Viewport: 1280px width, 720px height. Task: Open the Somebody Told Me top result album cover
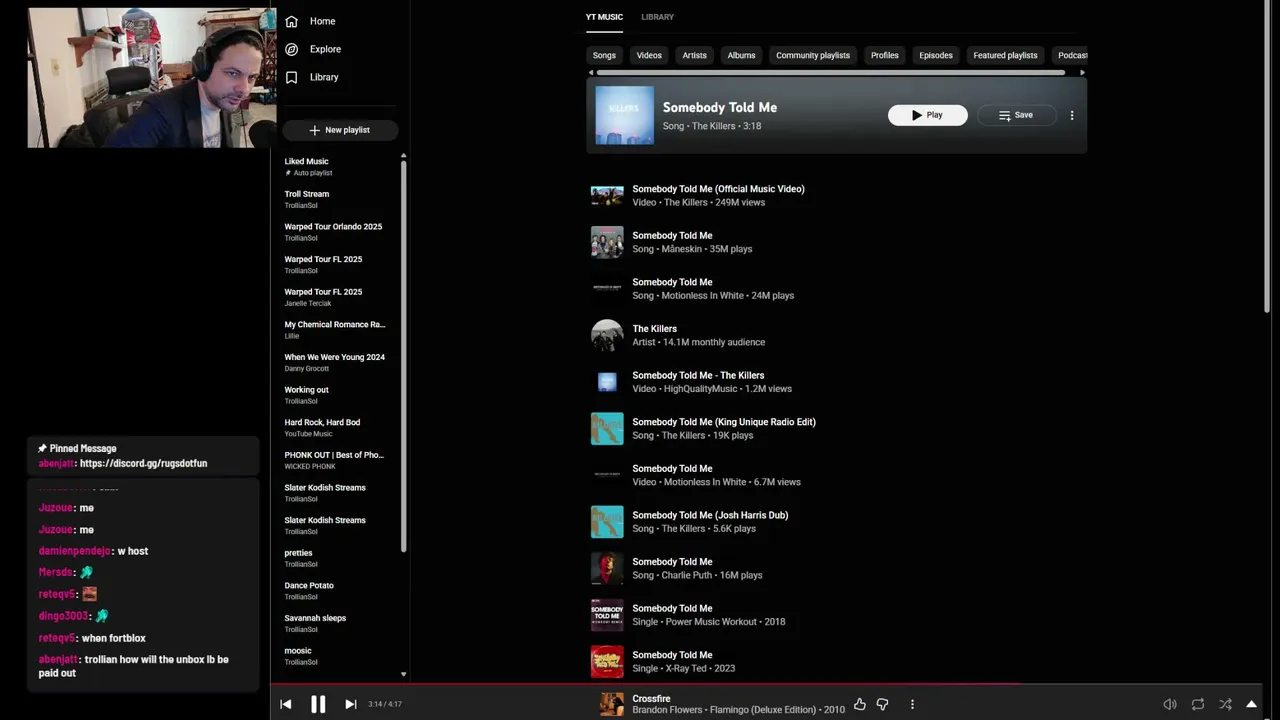[x=625, y=115]
